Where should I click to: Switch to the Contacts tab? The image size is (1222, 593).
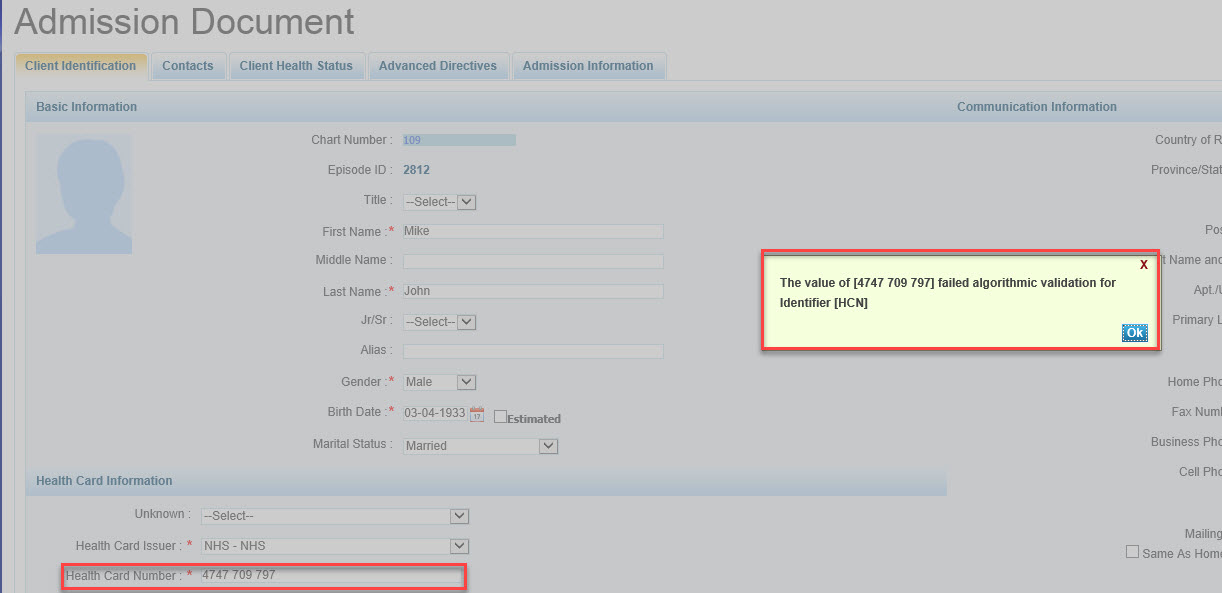click(x=188, y=66)
